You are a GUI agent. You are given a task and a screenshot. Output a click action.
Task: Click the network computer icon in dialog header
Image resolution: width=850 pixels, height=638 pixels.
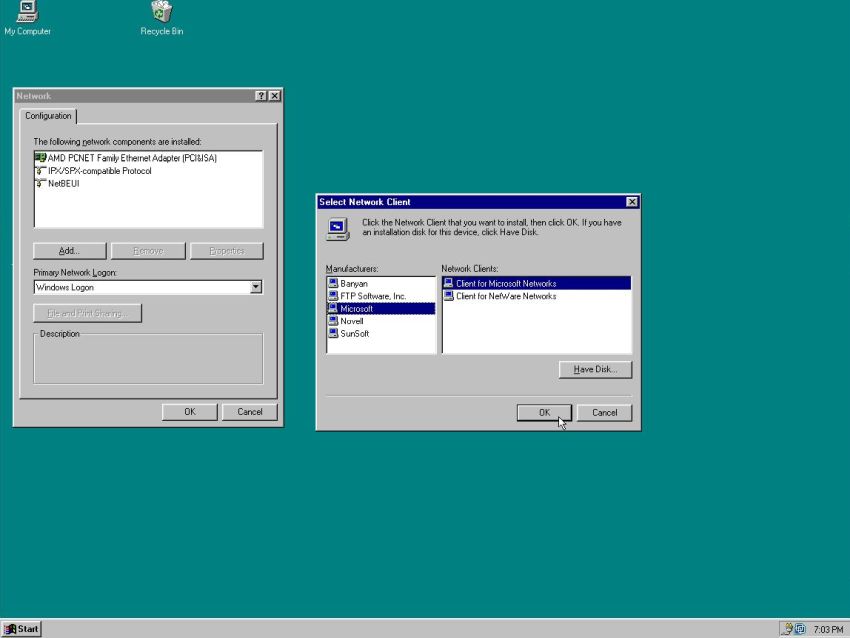pos(338,229)
